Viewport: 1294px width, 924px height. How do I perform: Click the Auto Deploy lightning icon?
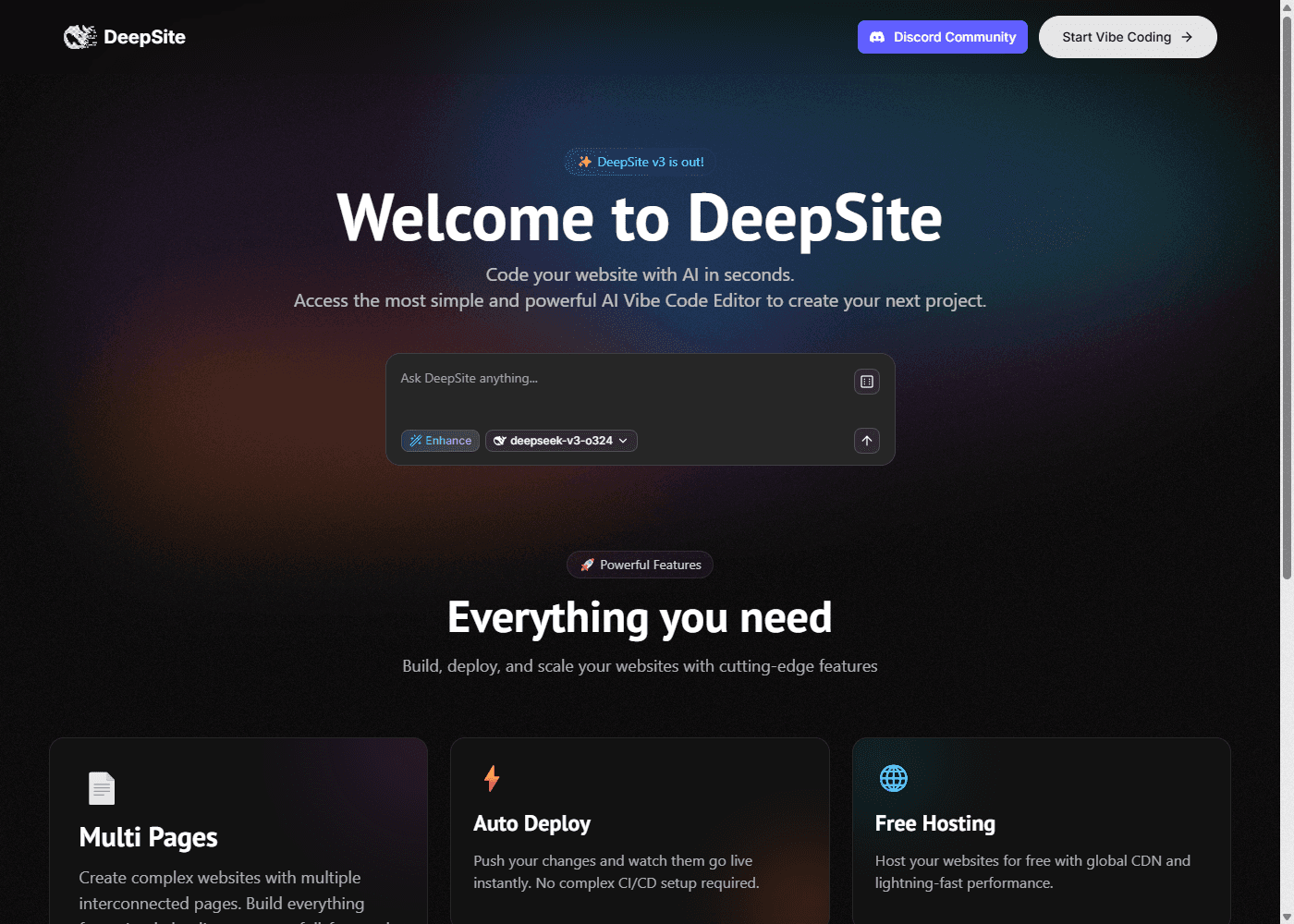492,778
